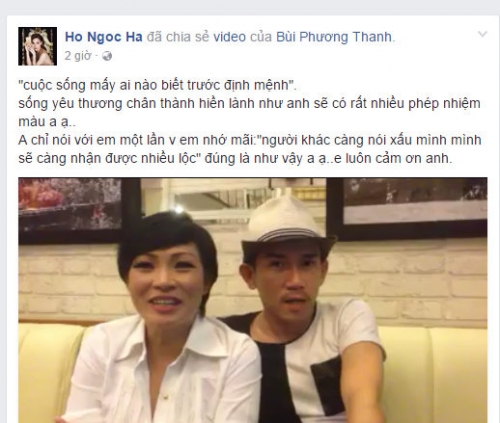Screen dimensions: 500x423
Task: Visit Bùi Phương Thanh's profile
Action: (334, 37)
